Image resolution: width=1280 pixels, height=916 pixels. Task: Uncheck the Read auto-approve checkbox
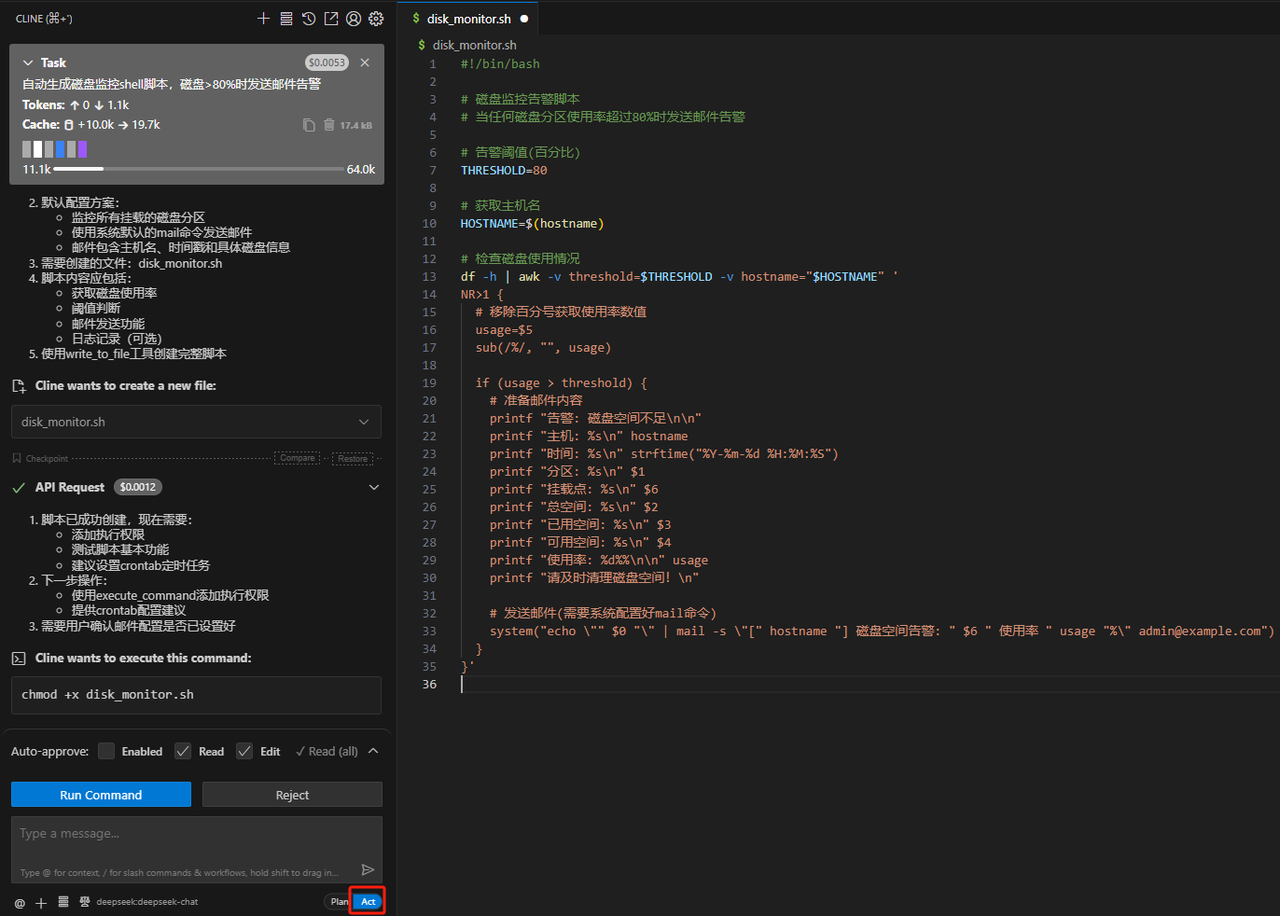183,751
